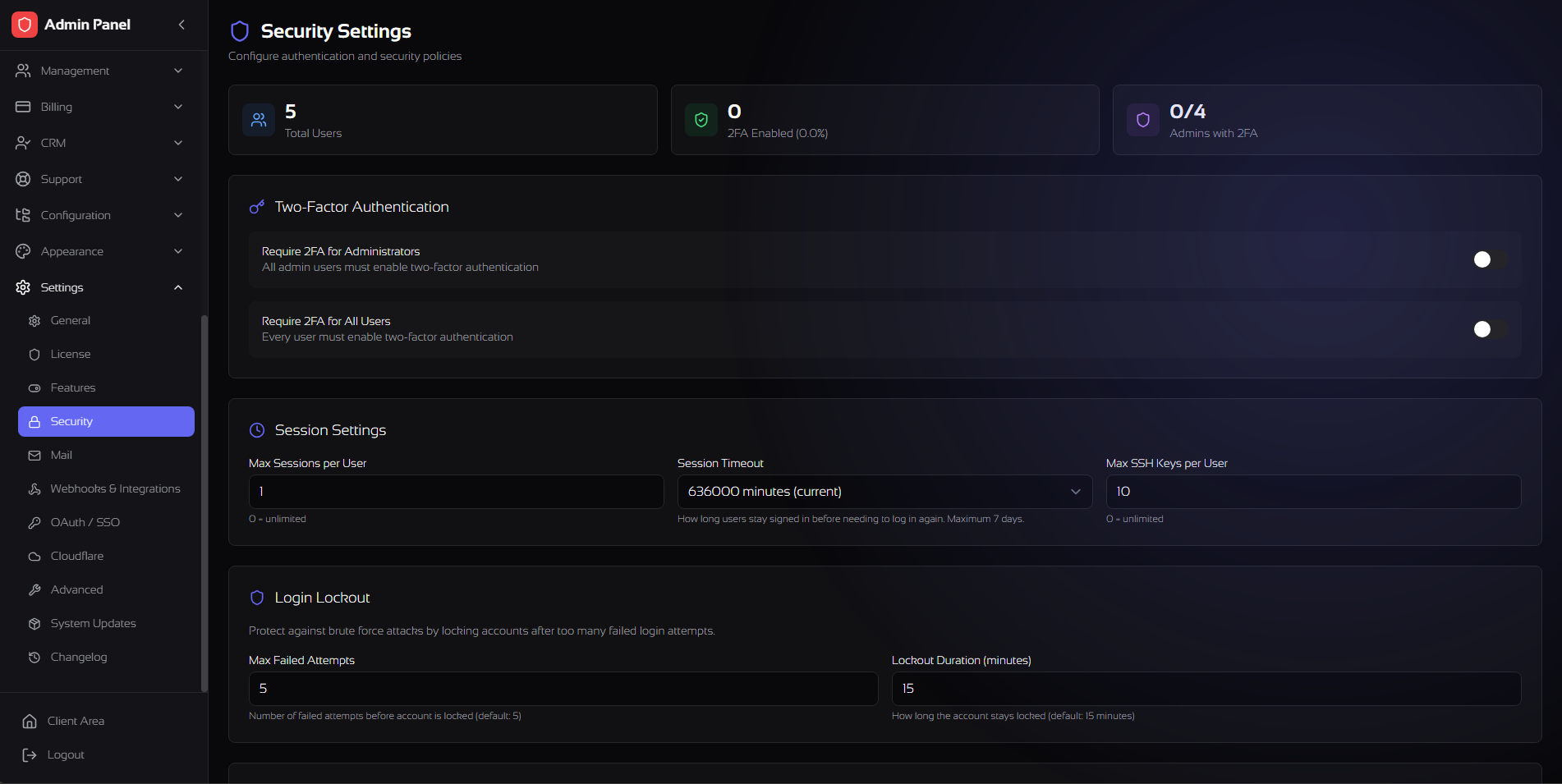Click the Max Sessions per User field
Screen dimensions: 1562x784
point(456,492)
